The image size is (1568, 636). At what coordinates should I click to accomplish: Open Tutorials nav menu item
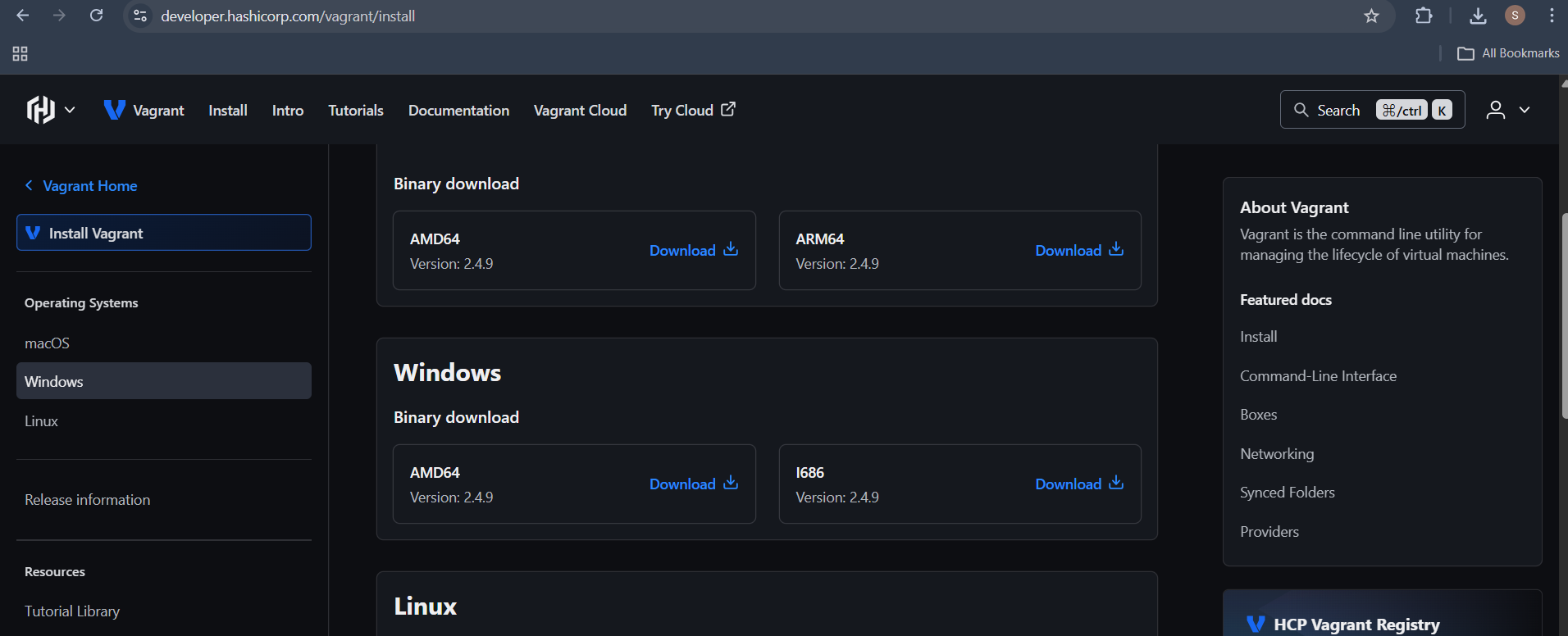pyautogui.click(x=356, y=110)
